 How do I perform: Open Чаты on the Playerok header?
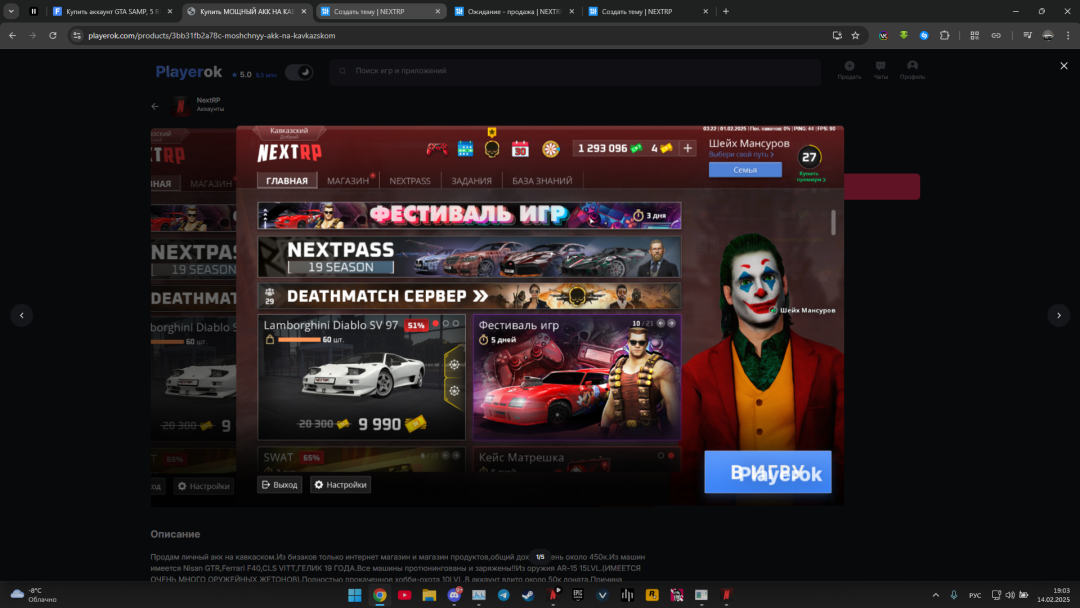pyautogui.click(x=880, y=70)
